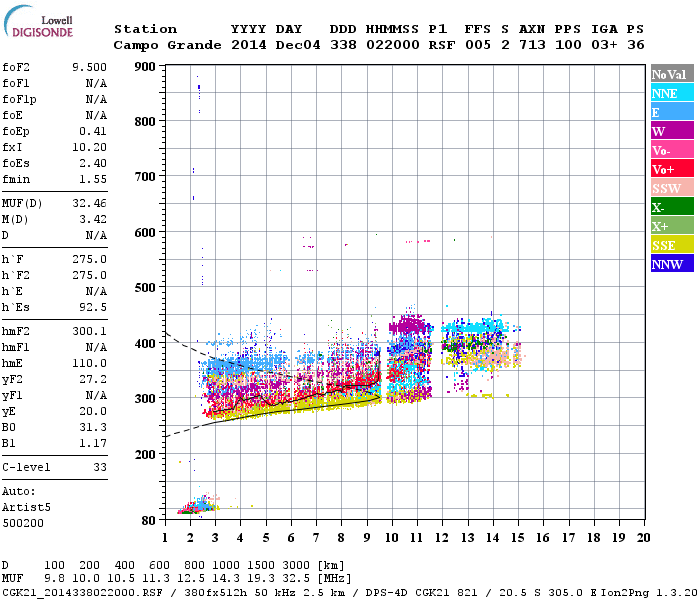The image size is (700, 600).
Task: Click the hmE value 110.0
Action: coord(89,363)
